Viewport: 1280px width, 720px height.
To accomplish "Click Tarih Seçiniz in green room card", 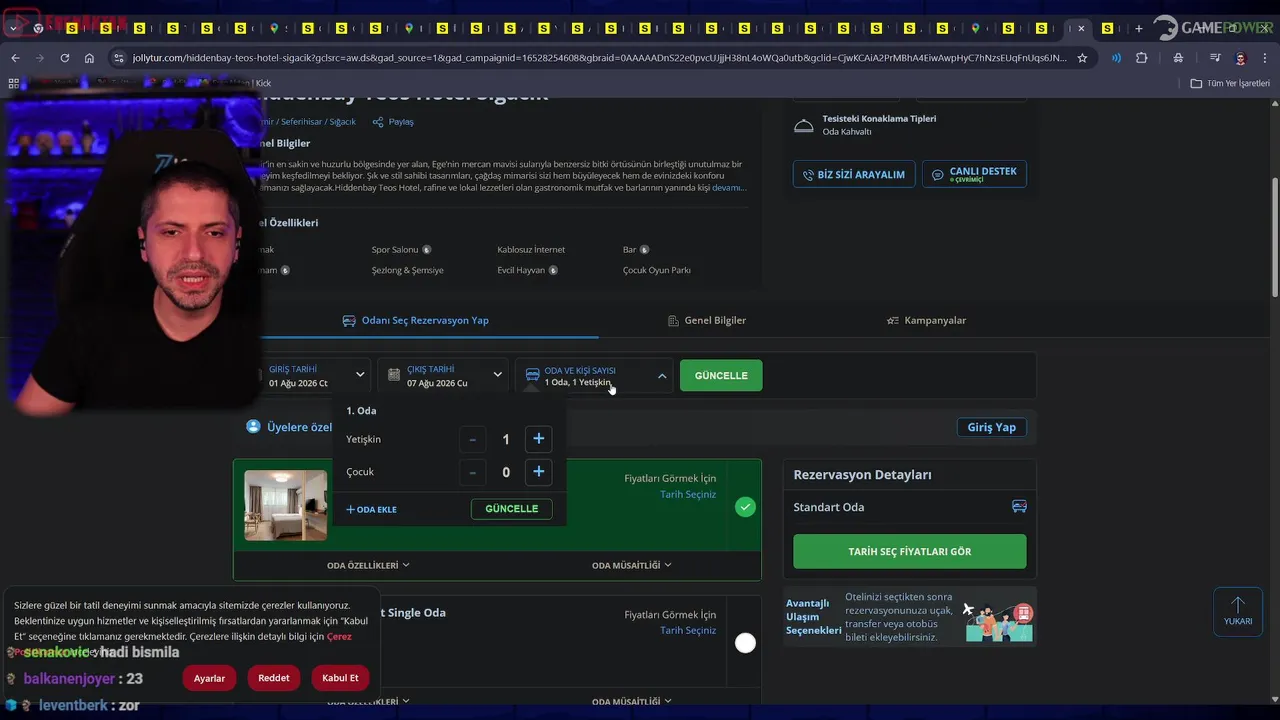I will click(x=688, y=495).
